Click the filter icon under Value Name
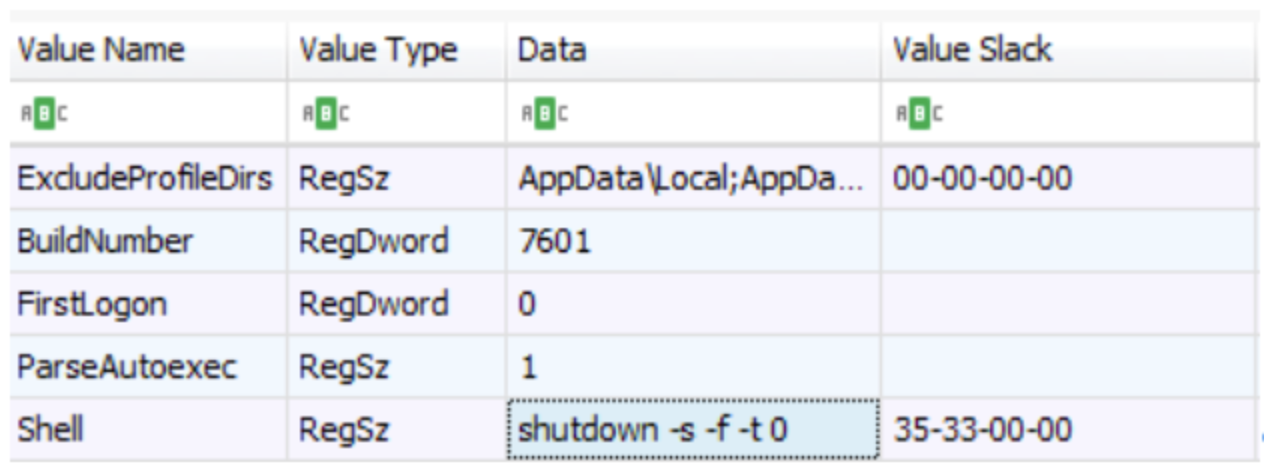Viewport: 1266px width, 476px height. click(36, 111)
